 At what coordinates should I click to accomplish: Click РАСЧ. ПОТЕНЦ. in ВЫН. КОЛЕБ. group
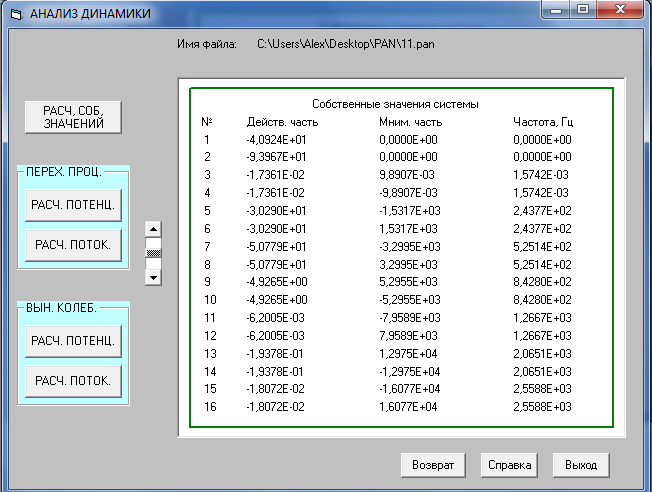(73, 341)
